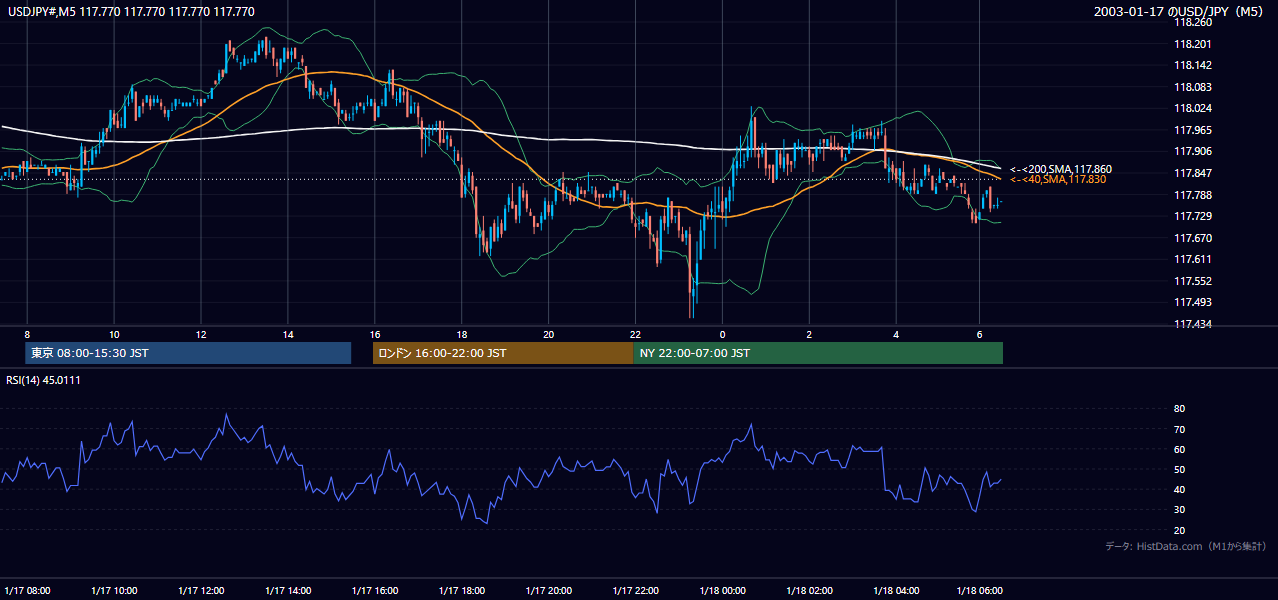Click price level 118.083 on the axis
The height and width of the screenshot is (600, 1278).
coord(1192,87)
